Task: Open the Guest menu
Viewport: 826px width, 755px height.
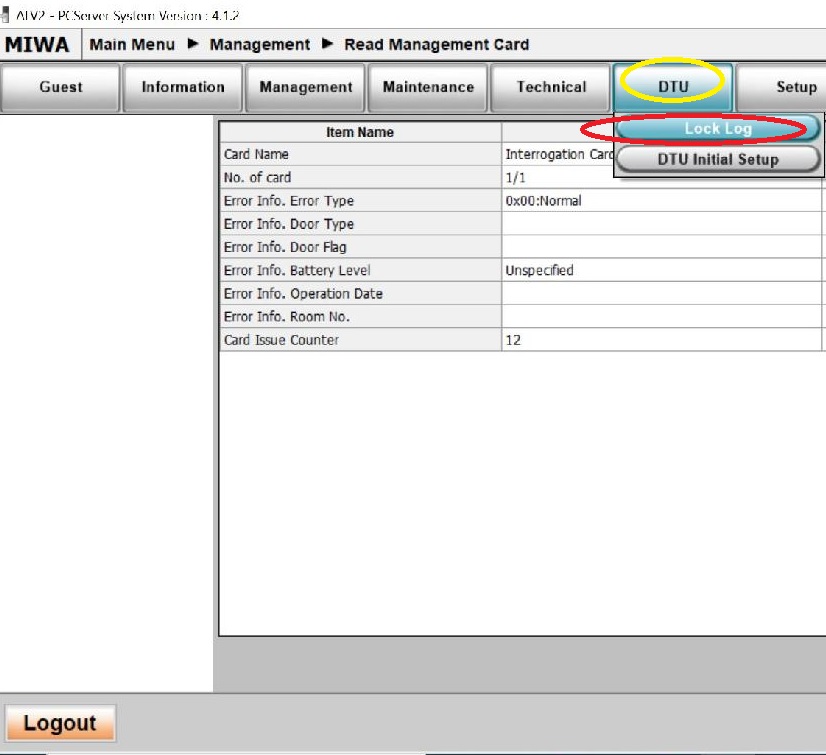Action: (61, 87)
